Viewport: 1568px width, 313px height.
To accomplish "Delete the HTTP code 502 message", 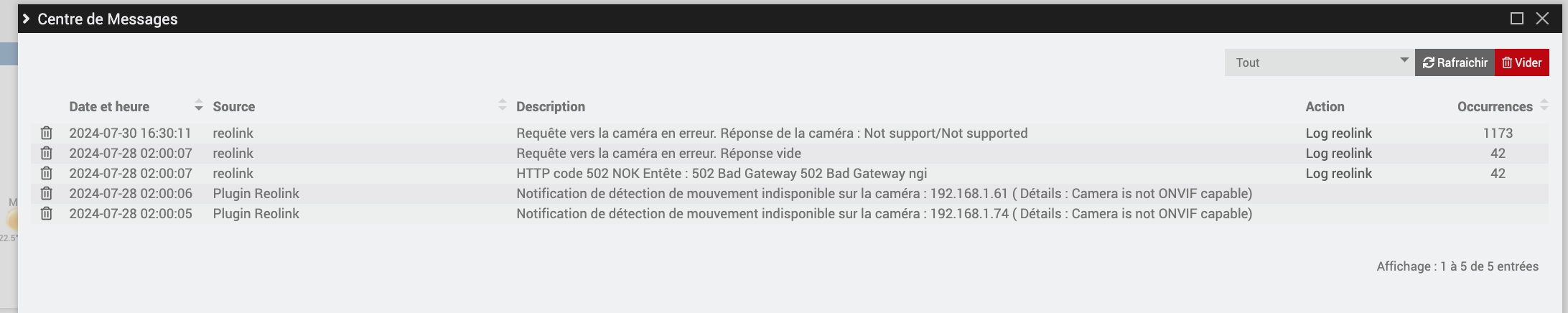I will [47, 173].
